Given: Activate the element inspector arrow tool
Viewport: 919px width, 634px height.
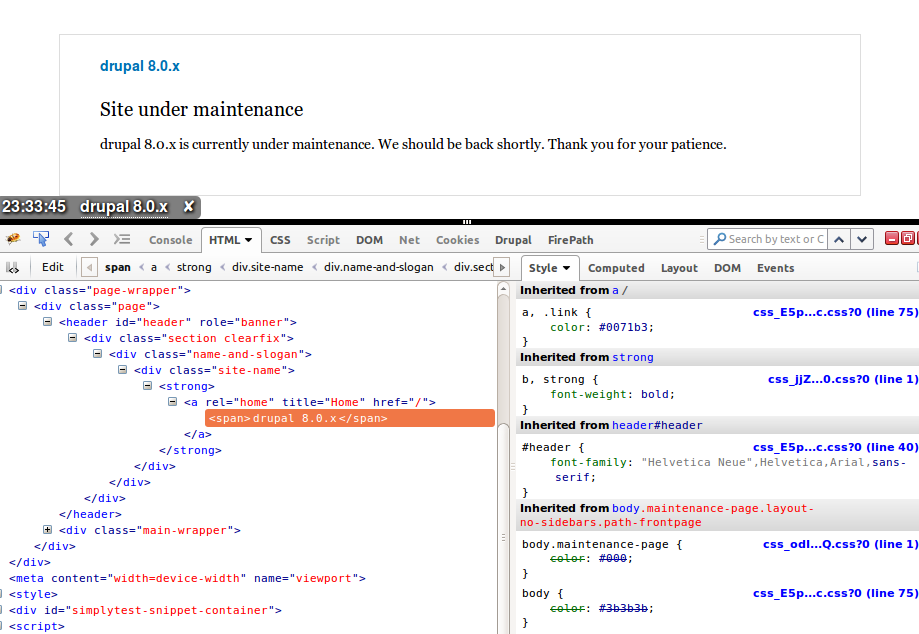Looking at the screenshot, I should point(40,240).
